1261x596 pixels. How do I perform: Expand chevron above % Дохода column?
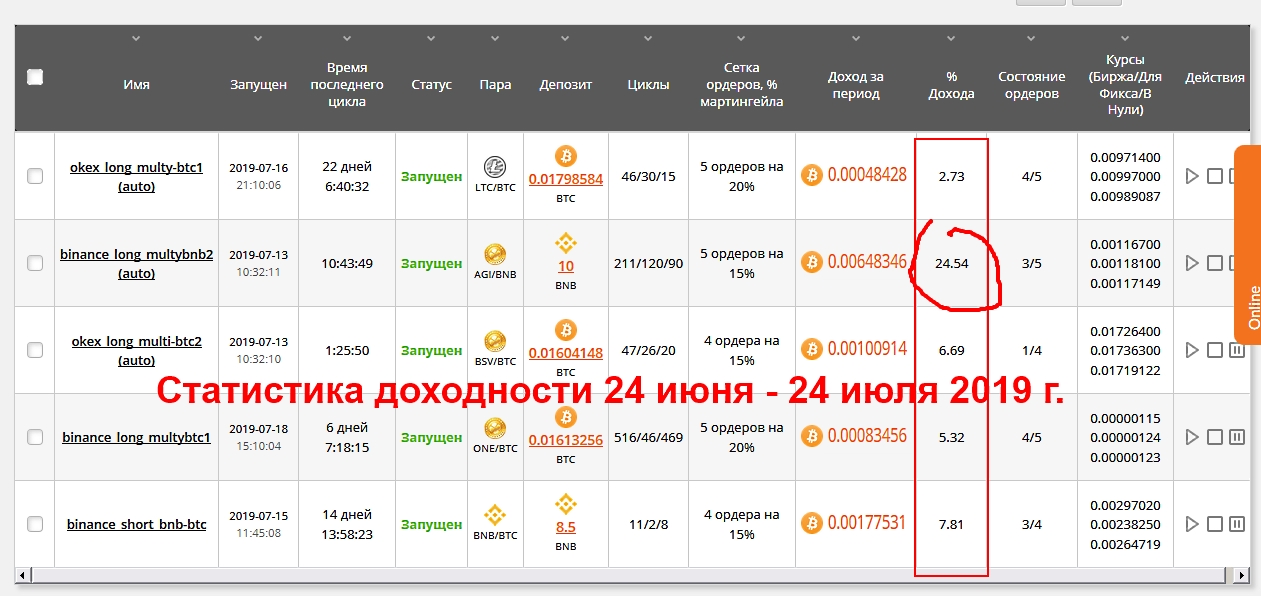[951, 39]
